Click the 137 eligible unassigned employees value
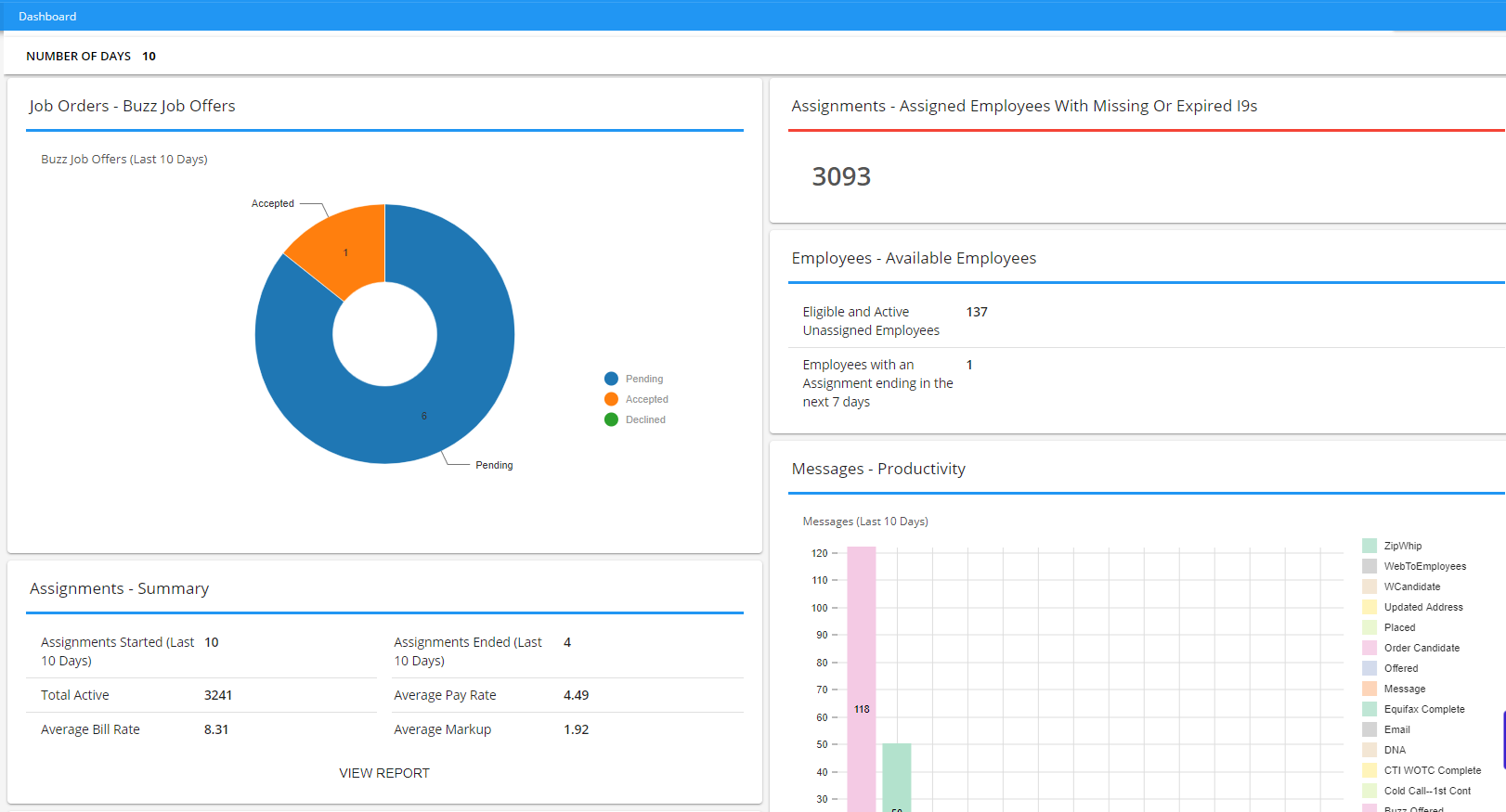This screenshot has height=812, width=1506. (x=977, y=312)
